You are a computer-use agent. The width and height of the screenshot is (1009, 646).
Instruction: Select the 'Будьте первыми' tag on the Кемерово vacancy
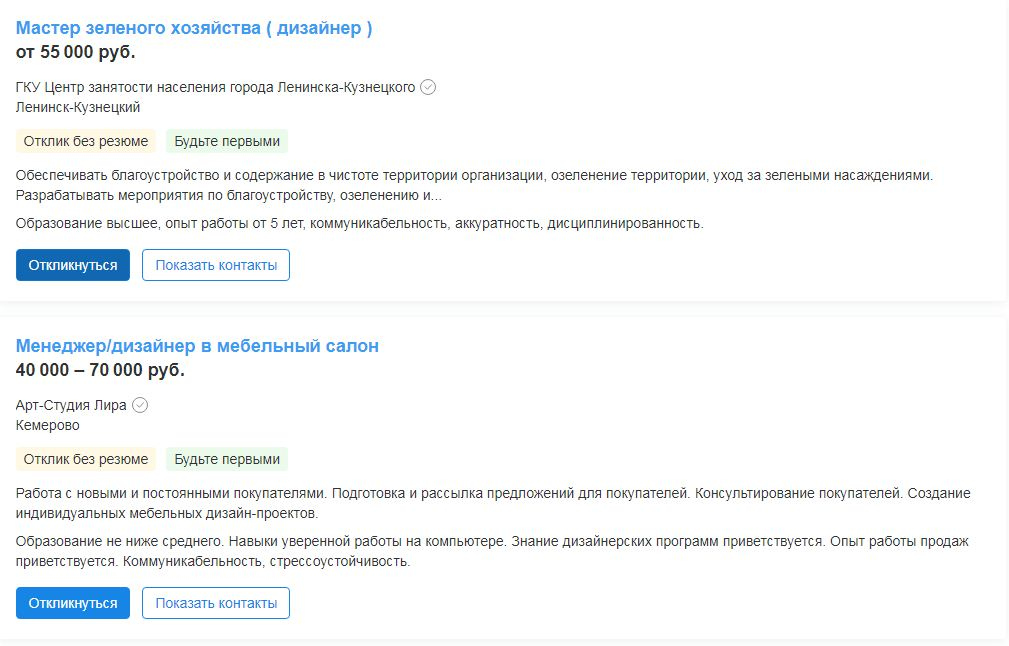click(x=227, y=459)
